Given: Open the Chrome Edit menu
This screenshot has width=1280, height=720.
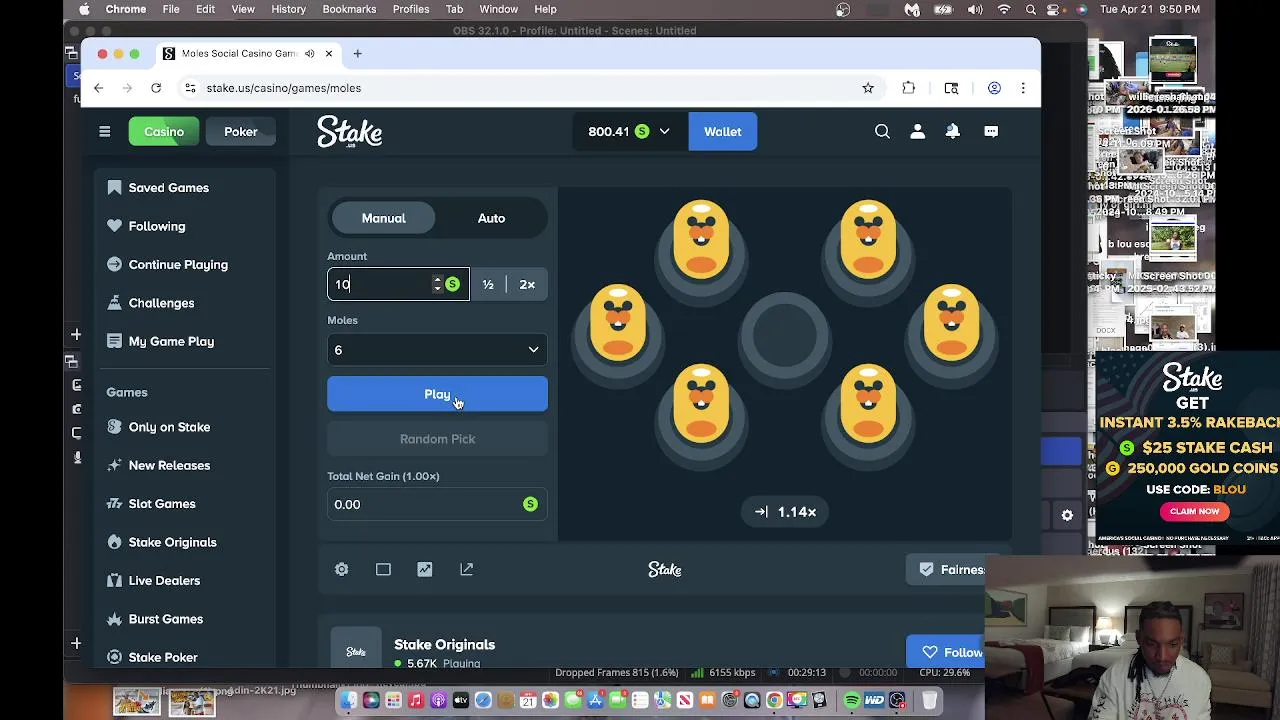Looking at the screenshot, I should pyautogui.click(x=205, y=9).
